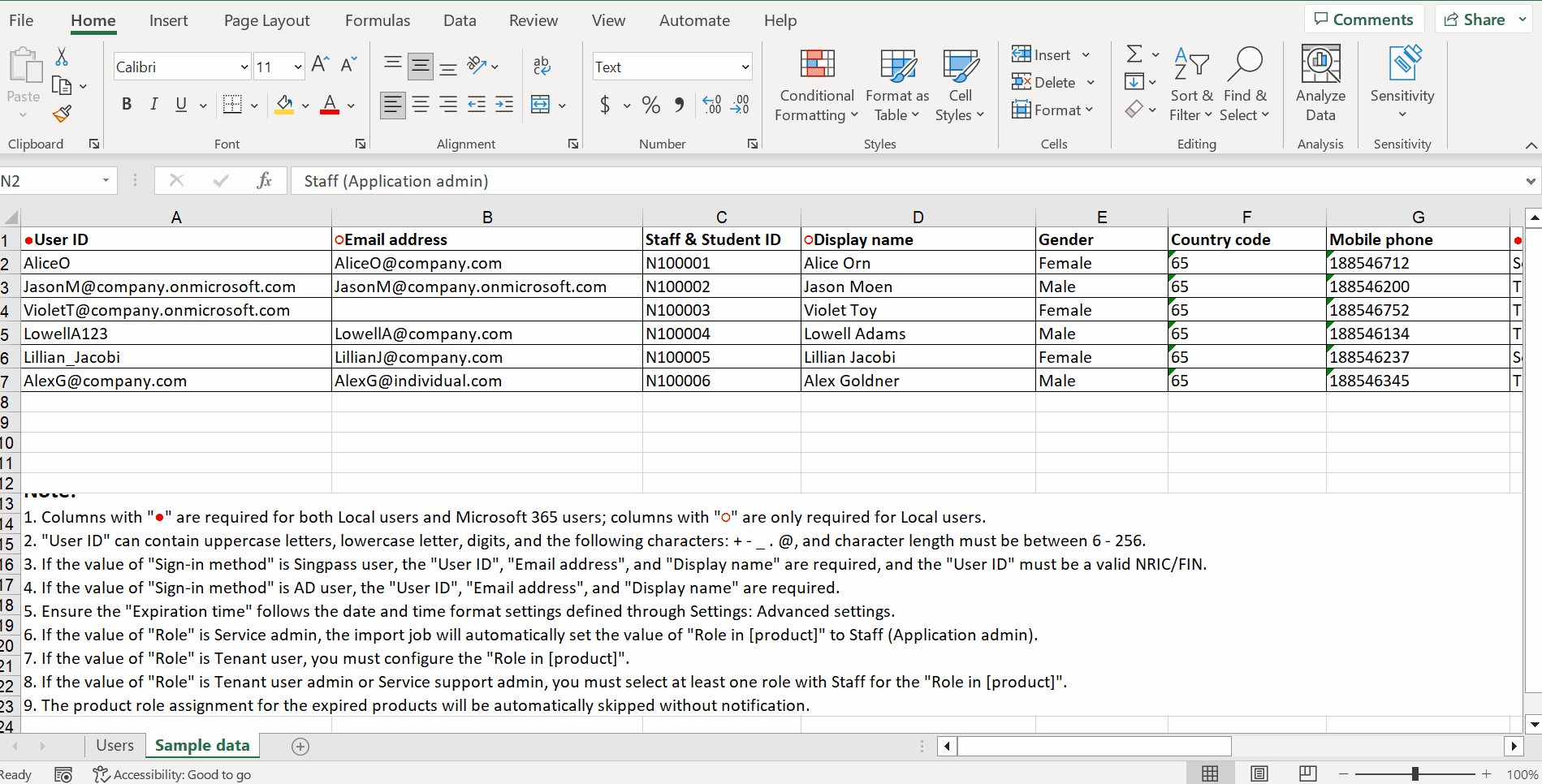The image size is (1542, 784).
Task: Apply Comma Style number format
Action: point(680,105)
